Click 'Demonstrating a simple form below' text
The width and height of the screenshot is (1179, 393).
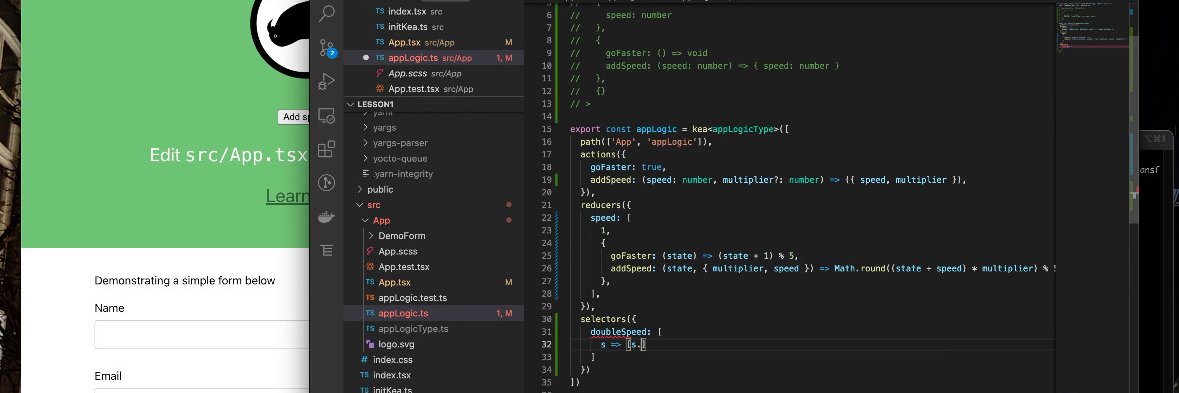click(185, 280)
